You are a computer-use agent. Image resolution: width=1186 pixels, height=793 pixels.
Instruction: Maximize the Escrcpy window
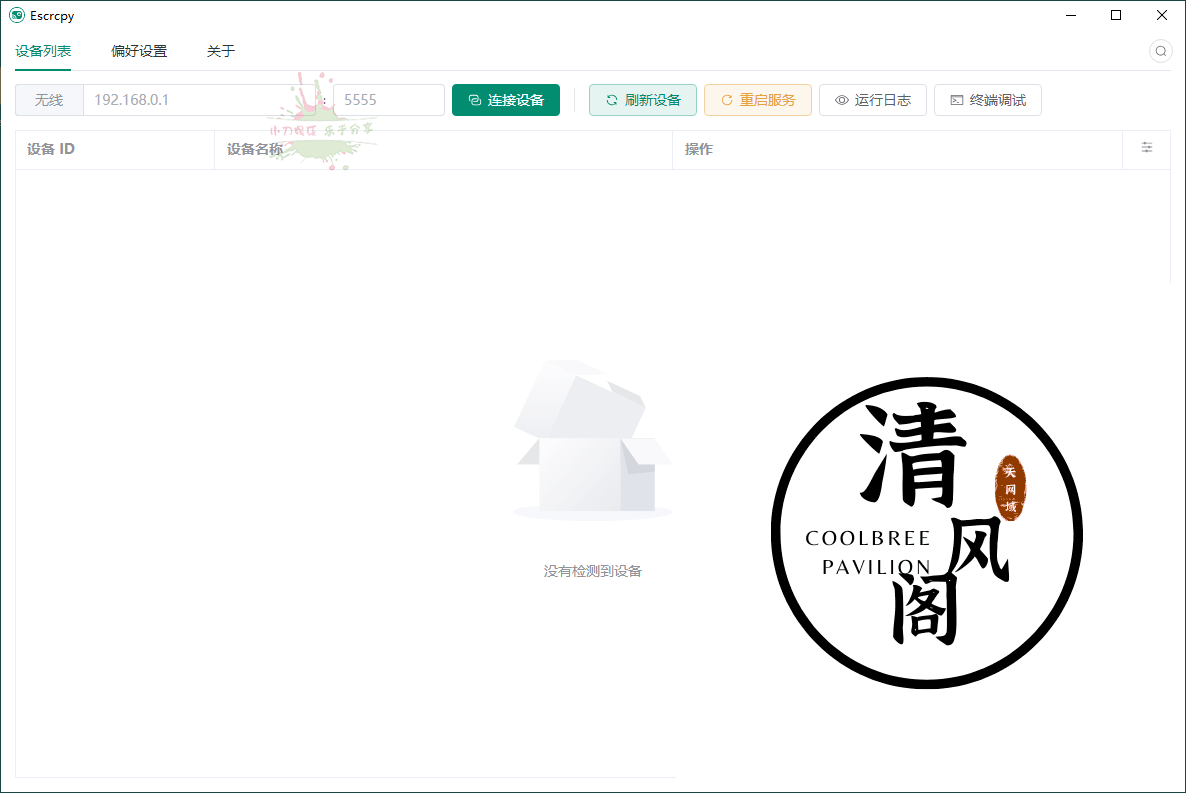(1116, 15)
